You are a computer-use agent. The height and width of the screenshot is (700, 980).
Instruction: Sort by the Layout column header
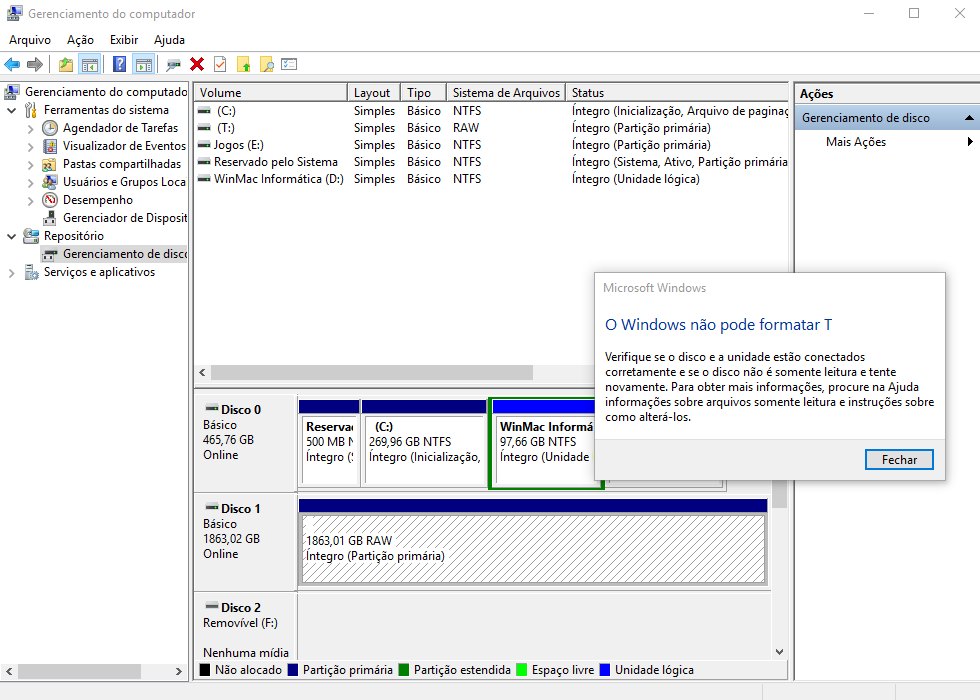coord(374,92)
